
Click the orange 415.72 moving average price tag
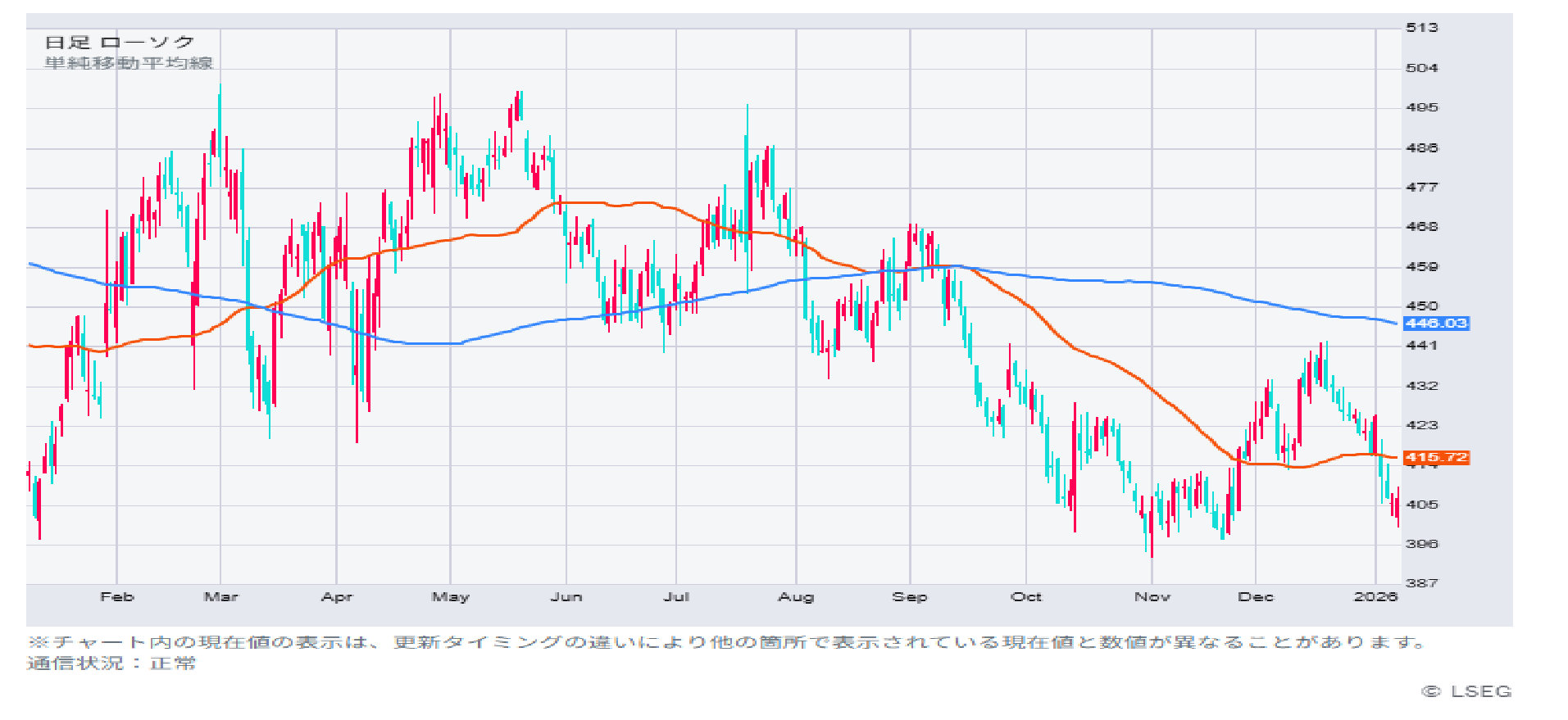(x=1436, y=458)
